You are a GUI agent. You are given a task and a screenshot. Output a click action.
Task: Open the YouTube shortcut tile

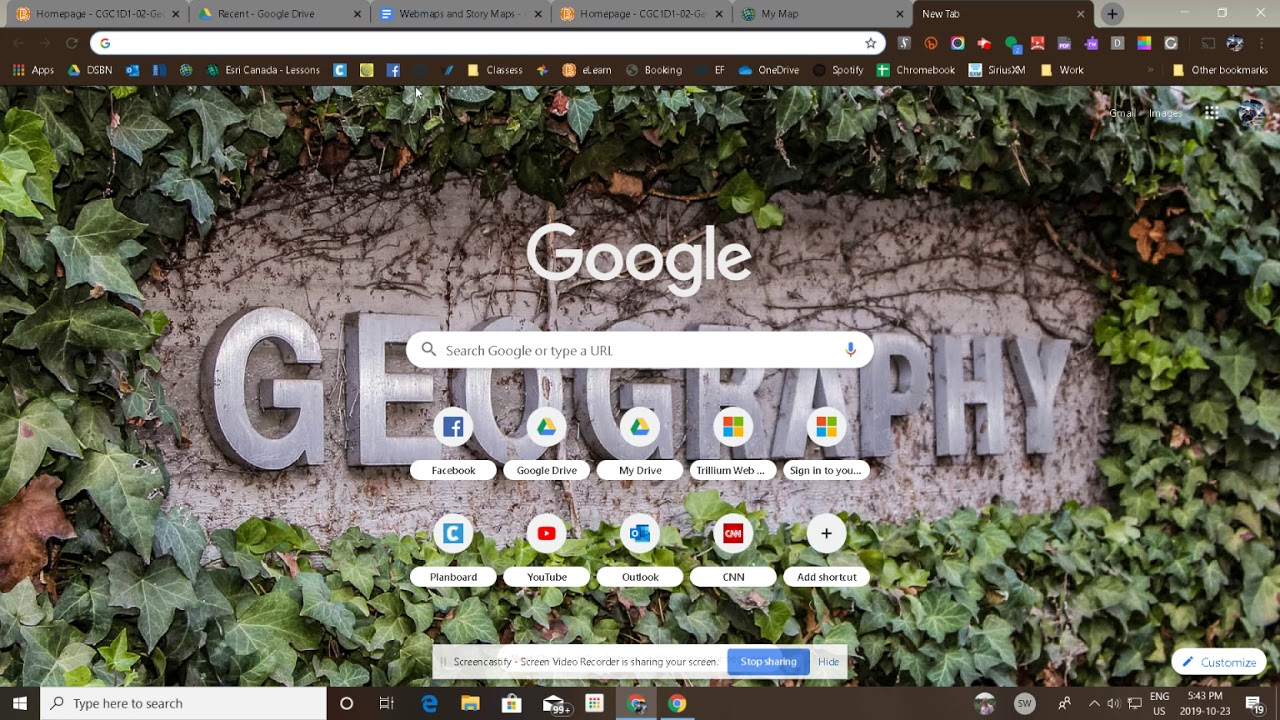click(x=547, y=550)
